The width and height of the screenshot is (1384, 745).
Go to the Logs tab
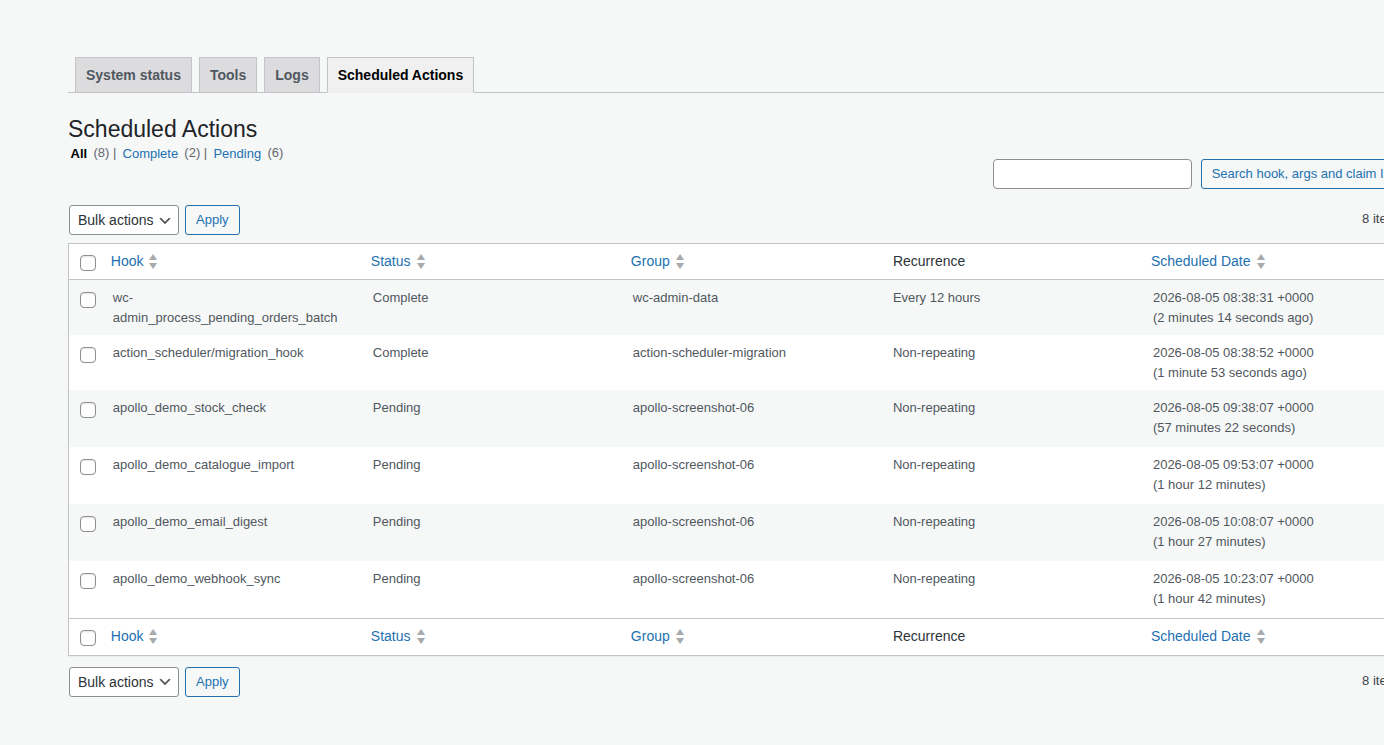coord(292,75)
